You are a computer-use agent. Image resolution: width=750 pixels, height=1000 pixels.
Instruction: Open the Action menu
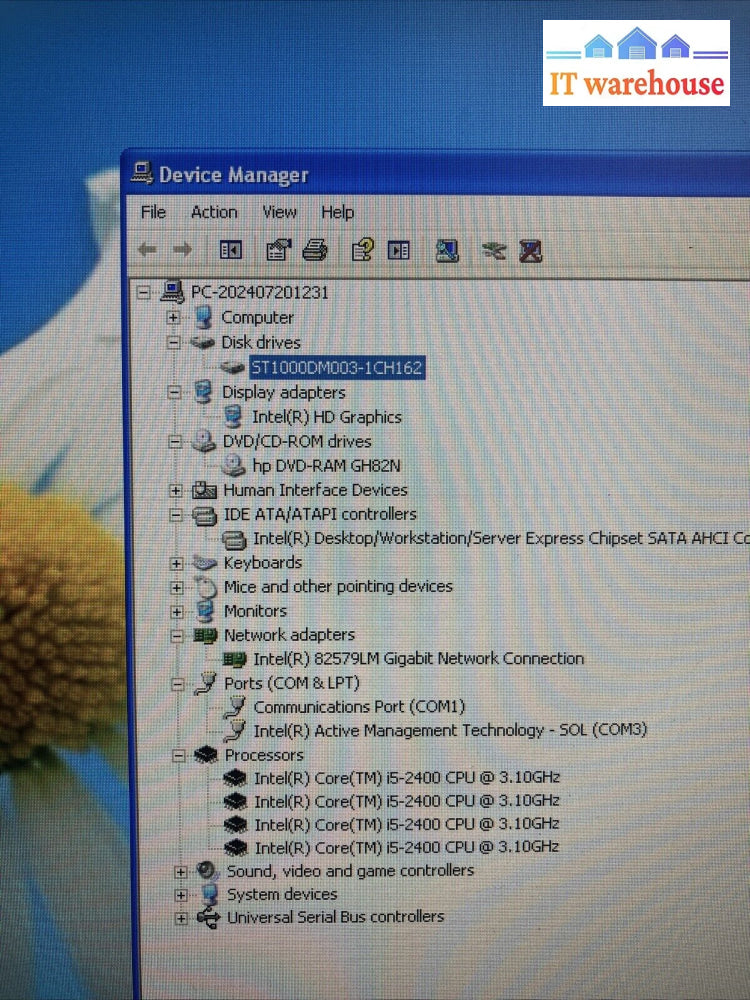pyautogui.click(x=214, y=212)
